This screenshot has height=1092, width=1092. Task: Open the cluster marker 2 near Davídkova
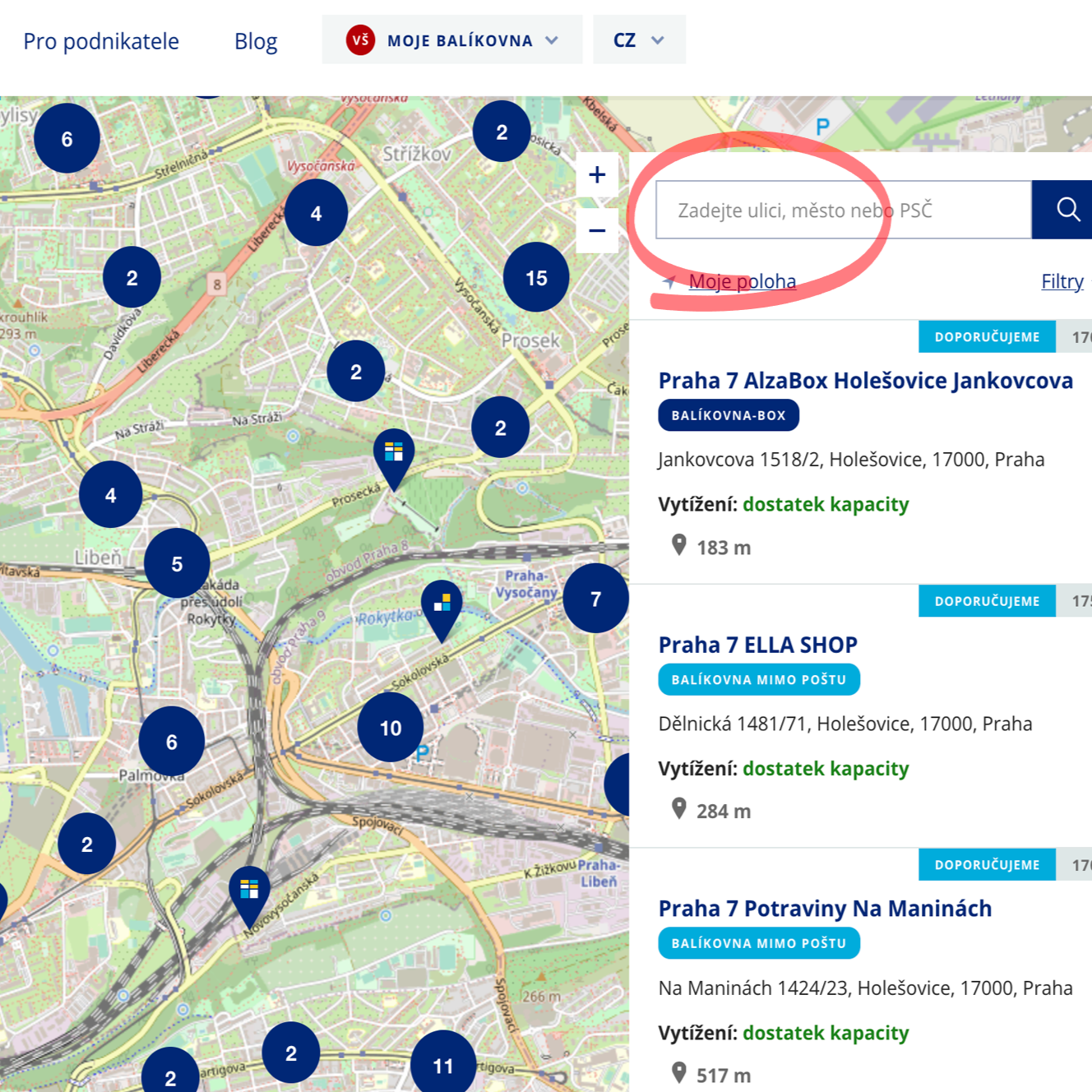132,278
